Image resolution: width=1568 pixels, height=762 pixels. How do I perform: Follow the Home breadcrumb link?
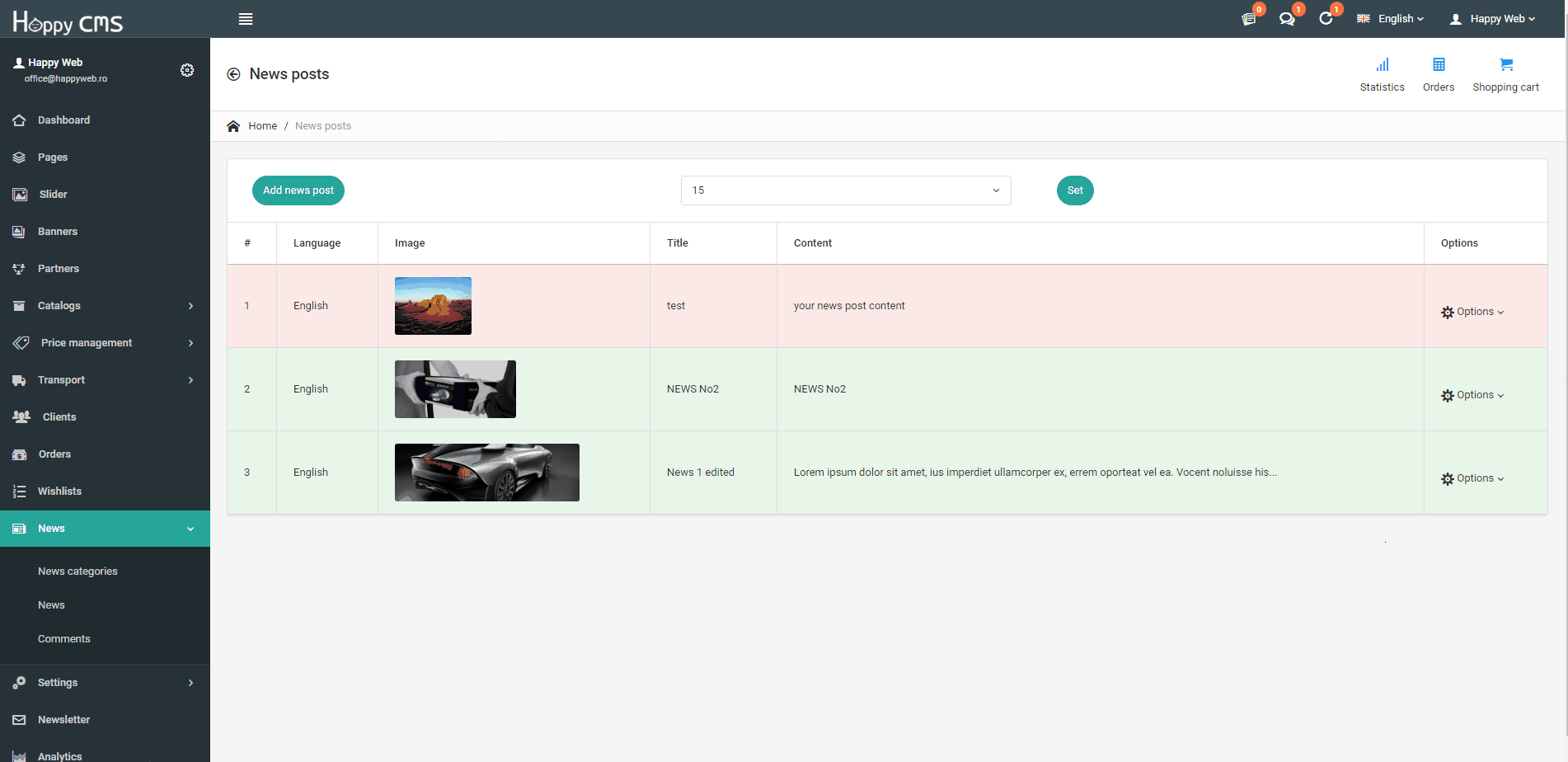click(262, 126)
